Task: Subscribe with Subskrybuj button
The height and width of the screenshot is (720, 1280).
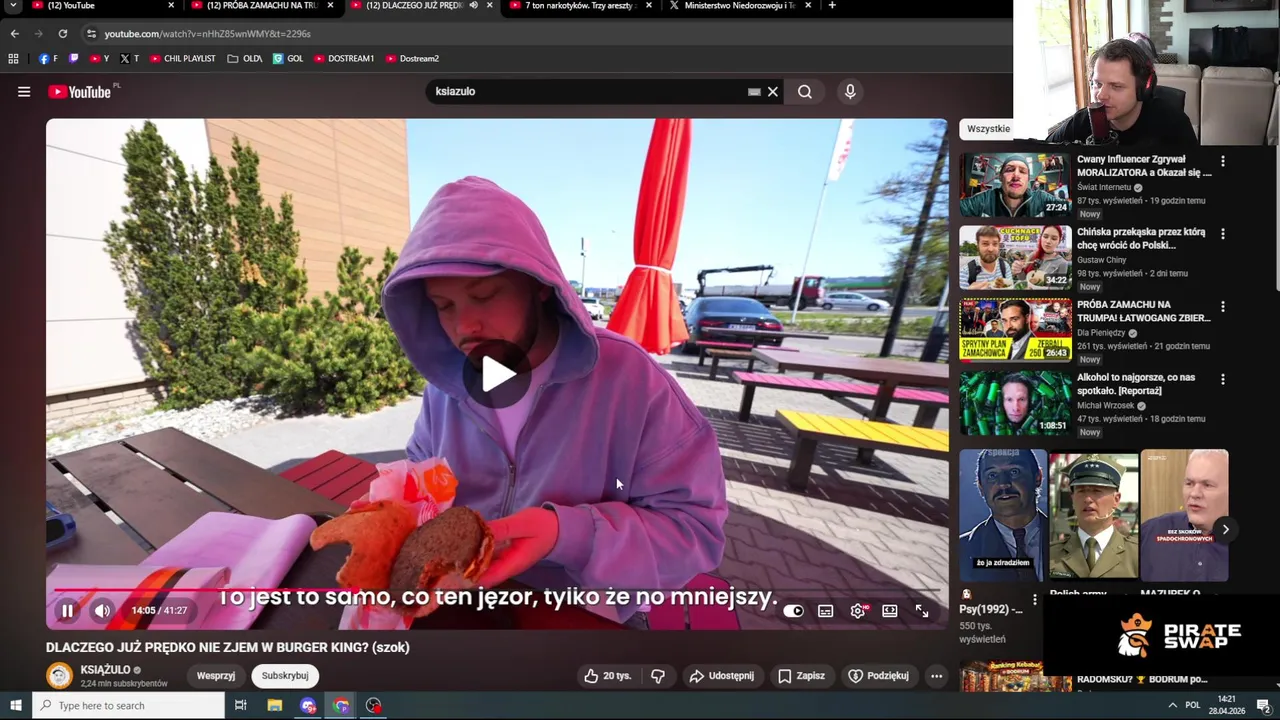Action: [285, 676]
